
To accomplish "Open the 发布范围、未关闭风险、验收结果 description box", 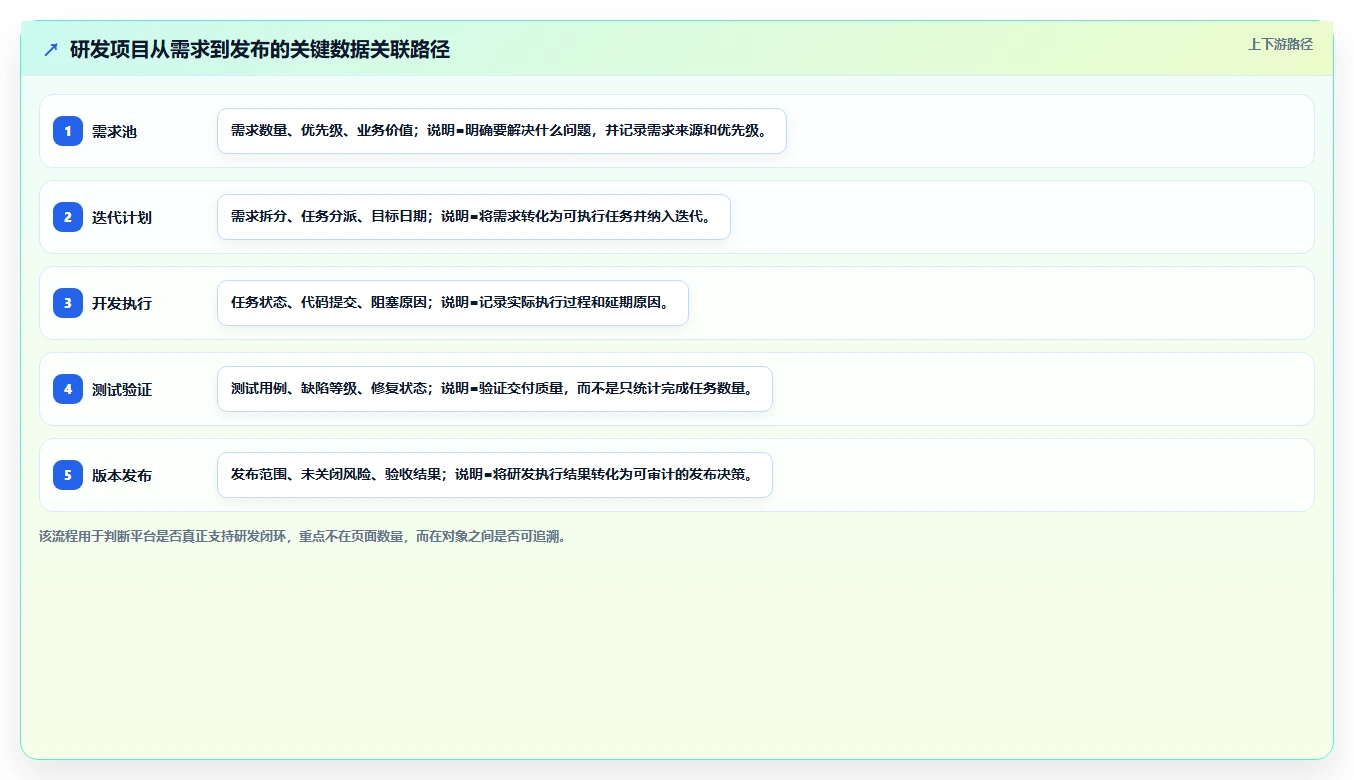I will [495, 475].
